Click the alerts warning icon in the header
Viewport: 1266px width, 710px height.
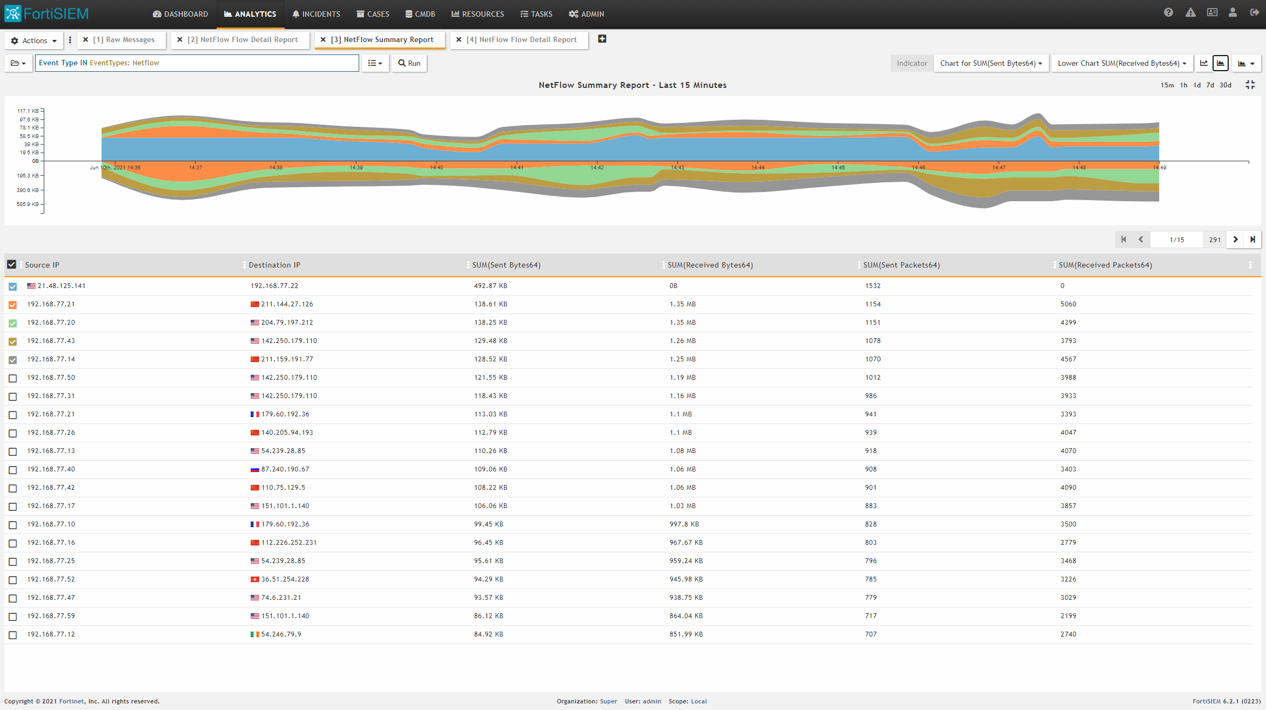click(1190, 13)
